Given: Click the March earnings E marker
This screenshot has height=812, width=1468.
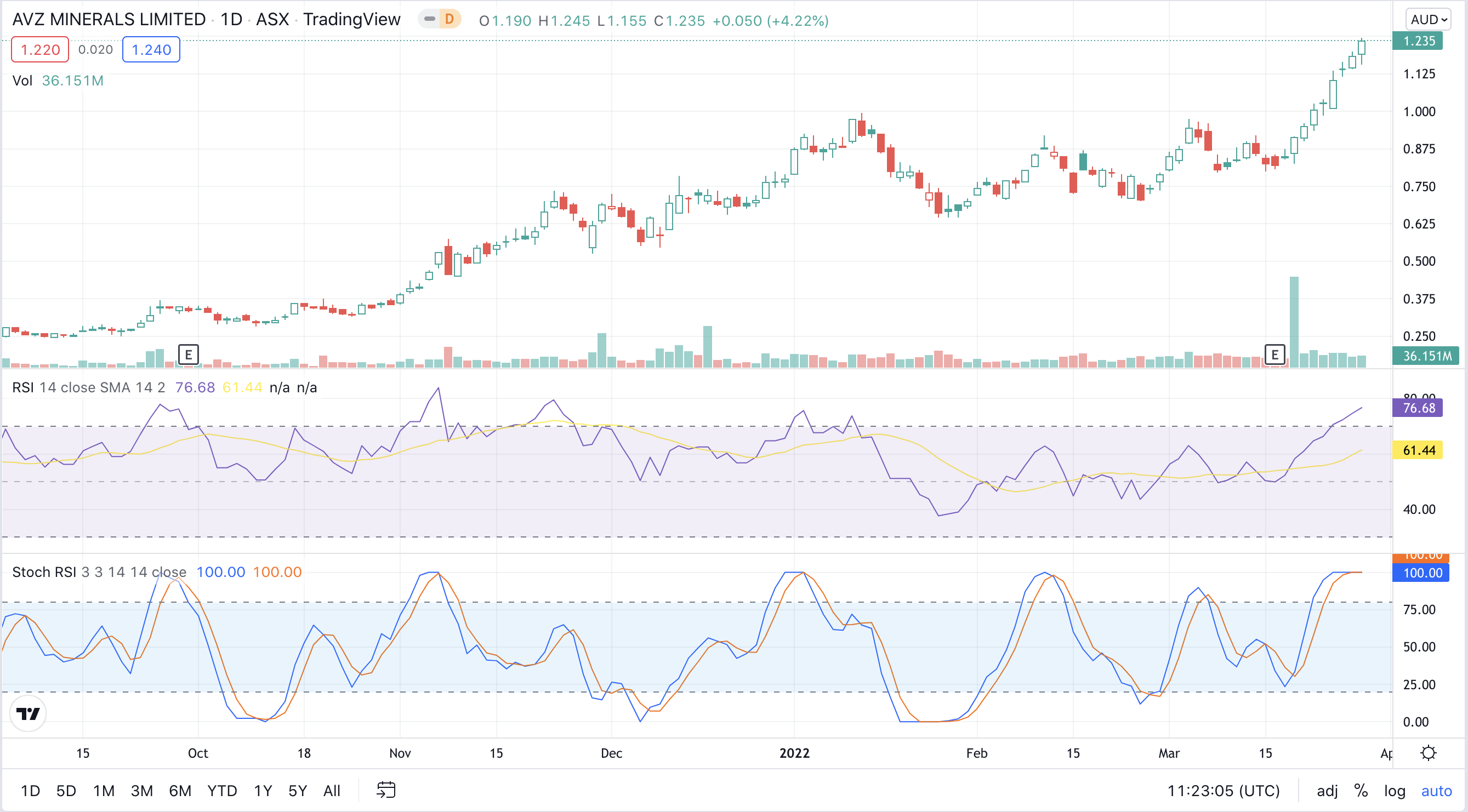Looking at the screenshot, I should [1274, 354].
